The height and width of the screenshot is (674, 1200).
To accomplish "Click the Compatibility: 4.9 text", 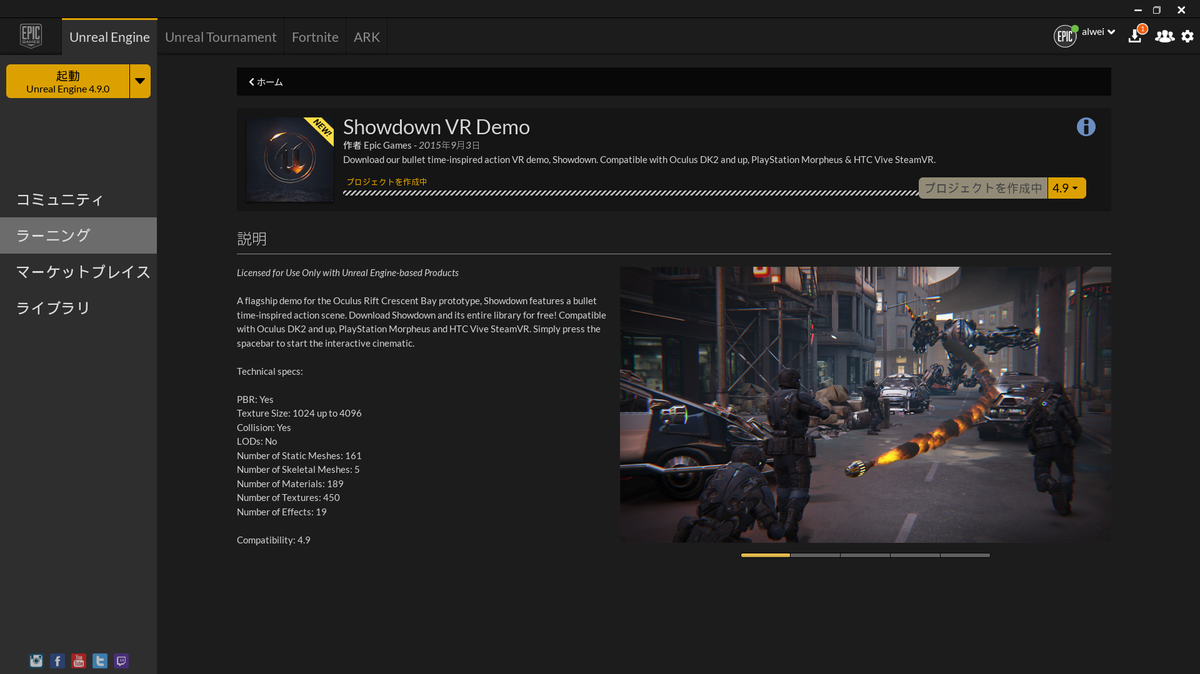I will 273,540.
